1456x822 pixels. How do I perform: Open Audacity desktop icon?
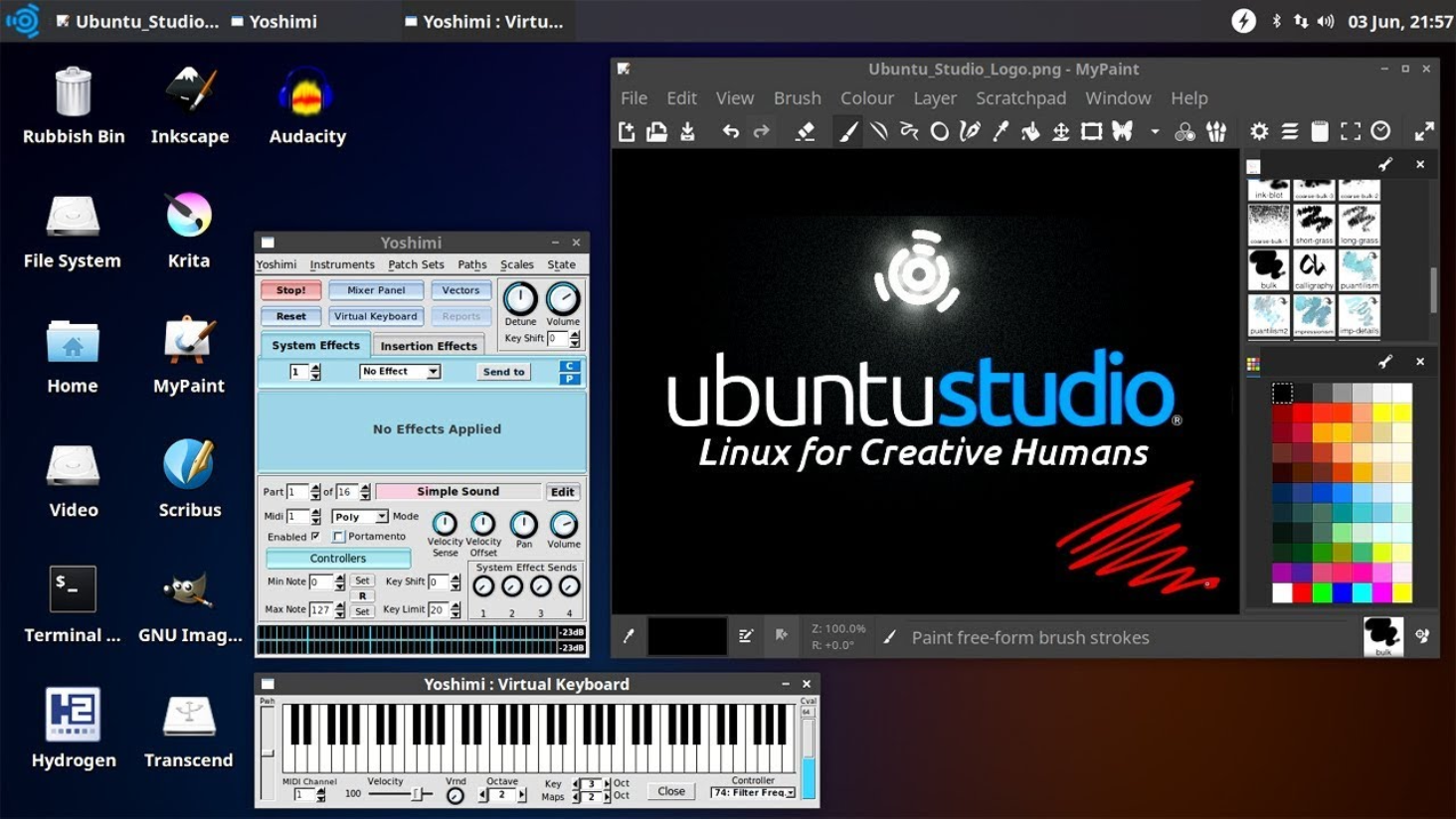pos(307,105)
